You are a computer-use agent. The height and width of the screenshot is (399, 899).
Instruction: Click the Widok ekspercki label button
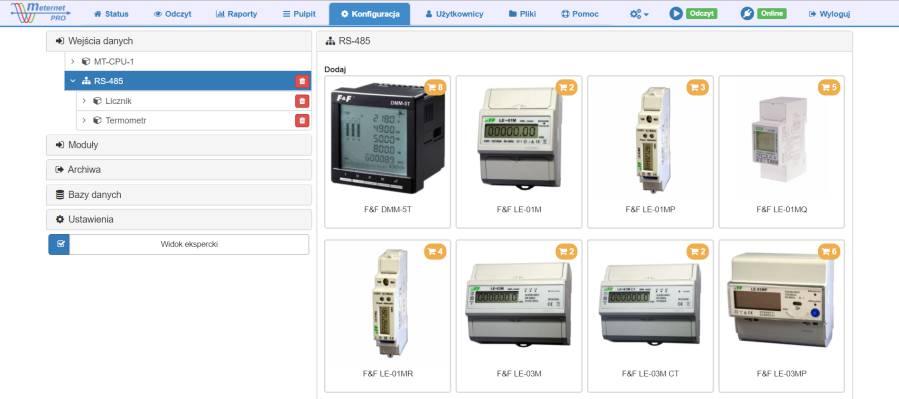(x=189, y=244)
